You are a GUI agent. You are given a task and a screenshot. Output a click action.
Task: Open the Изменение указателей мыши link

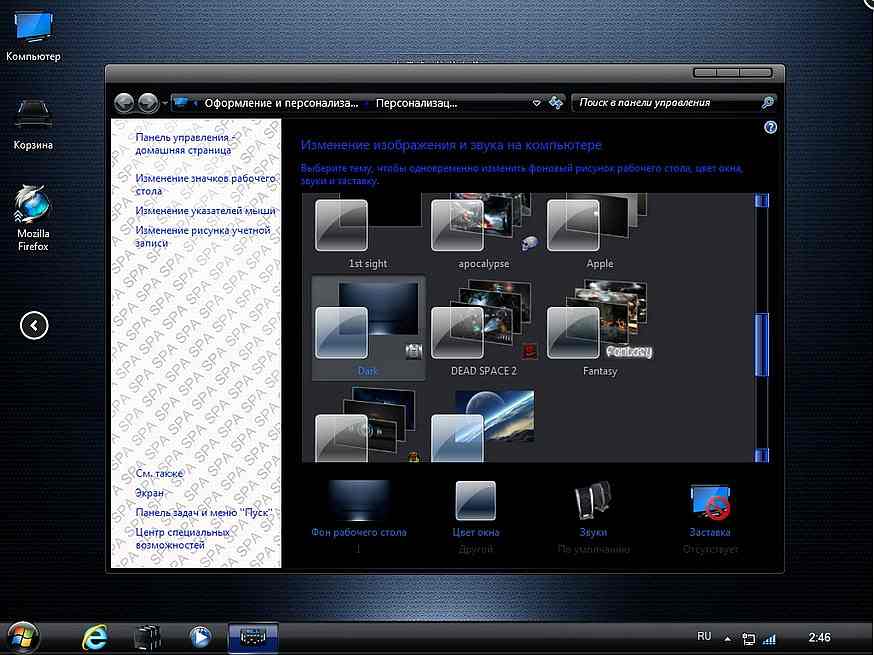click(x=205, y=211)
